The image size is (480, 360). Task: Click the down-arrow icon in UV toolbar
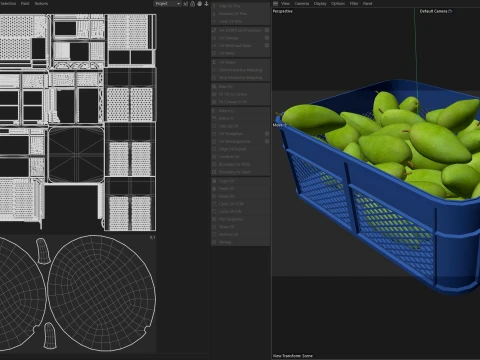coord(206,4)
